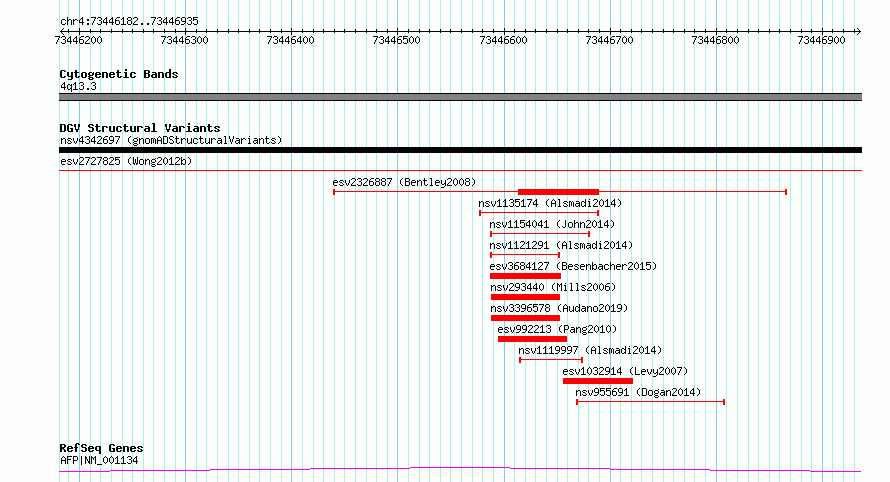
Task: Click the 73446700 ruler tick label
Action: click(609, 40)
